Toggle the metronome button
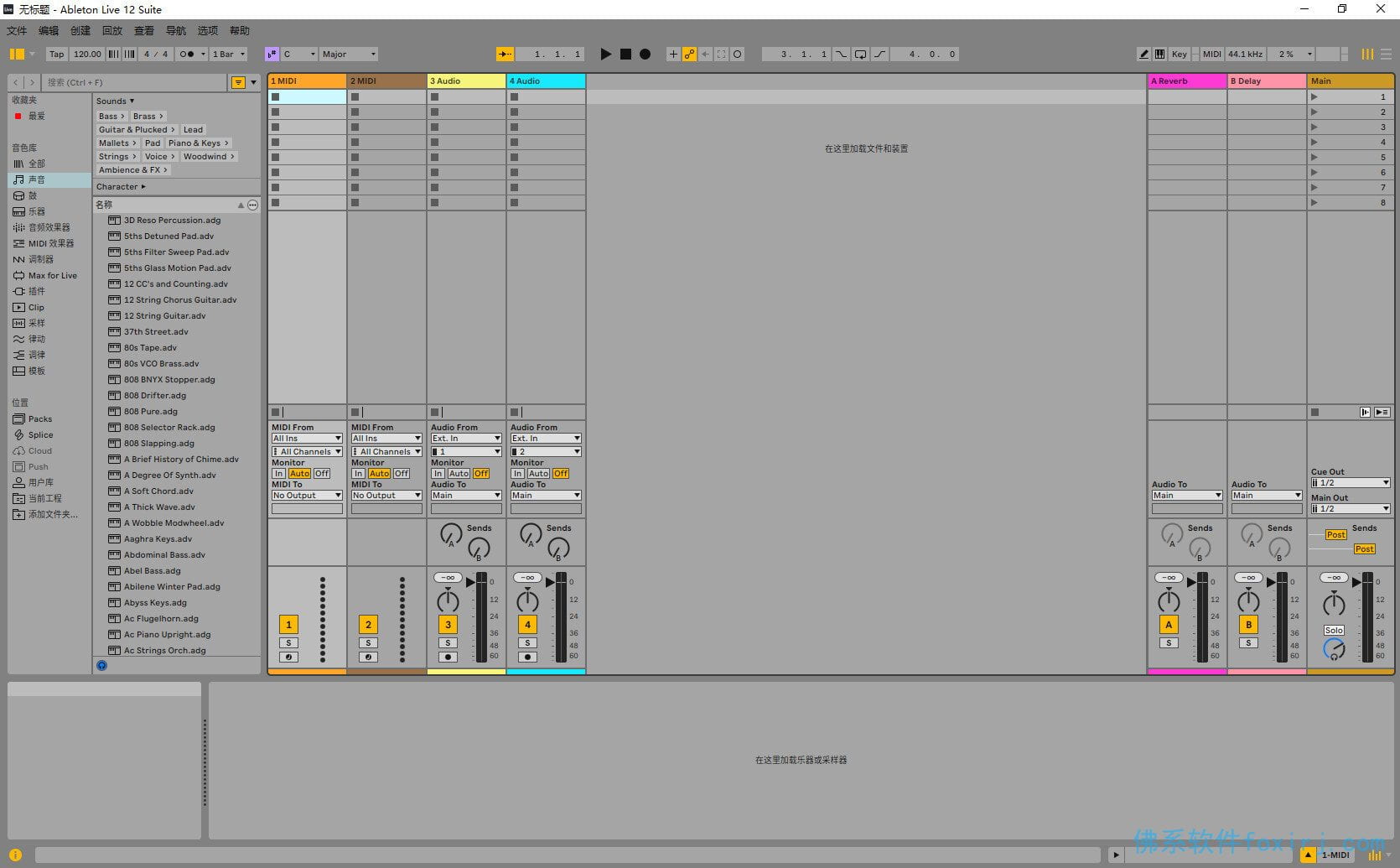Screen dimensions: 1400x868 coord(187,54)
